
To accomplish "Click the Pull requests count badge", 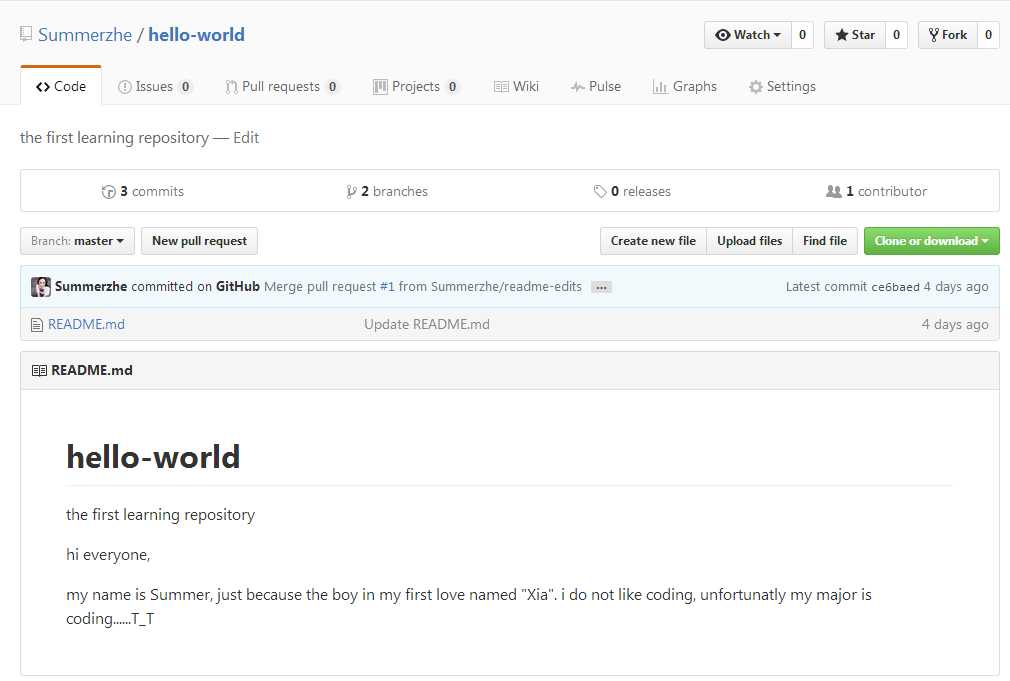I will pyautogui.click(x=332, y=87).
